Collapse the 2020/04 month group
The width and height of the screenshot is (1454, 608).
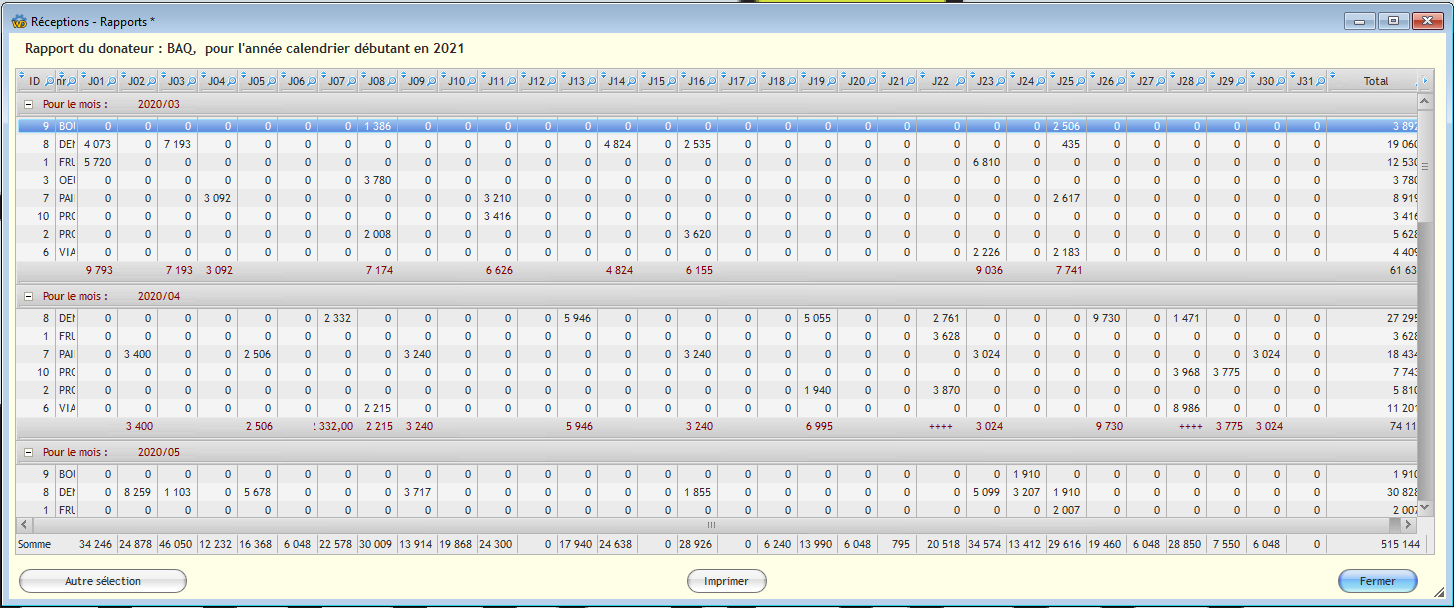28,296
